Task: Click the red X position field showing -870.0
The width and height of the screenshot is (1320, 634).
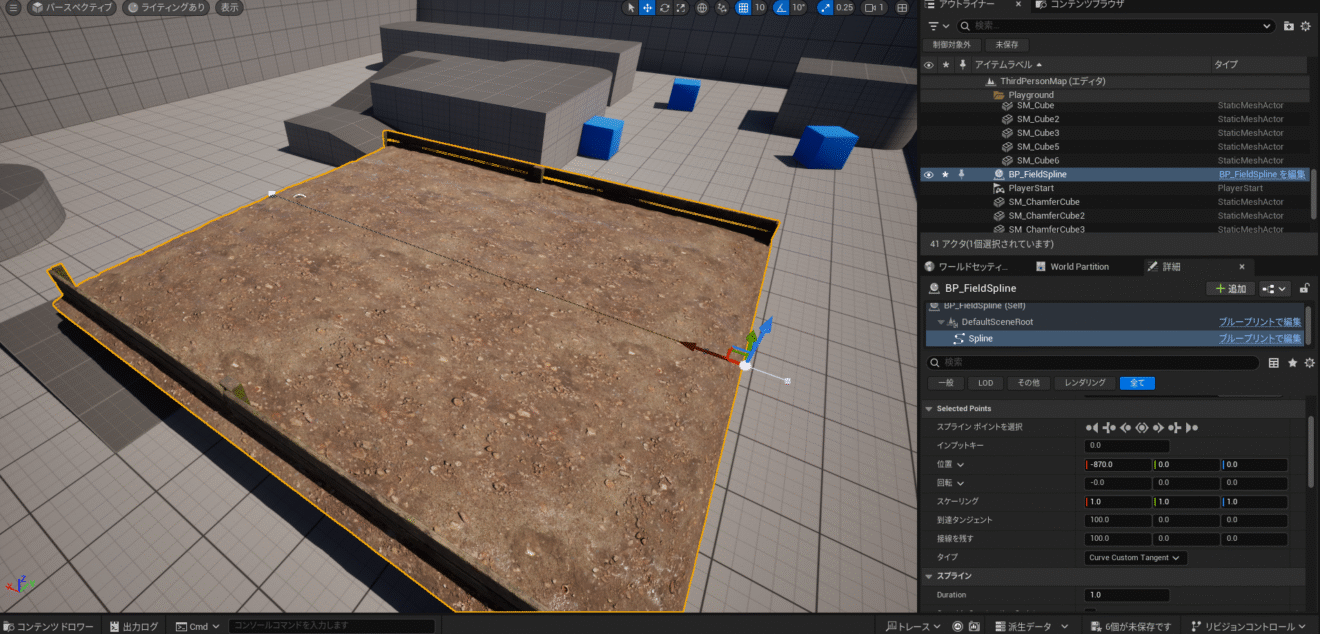Action: pos(1117,463)
